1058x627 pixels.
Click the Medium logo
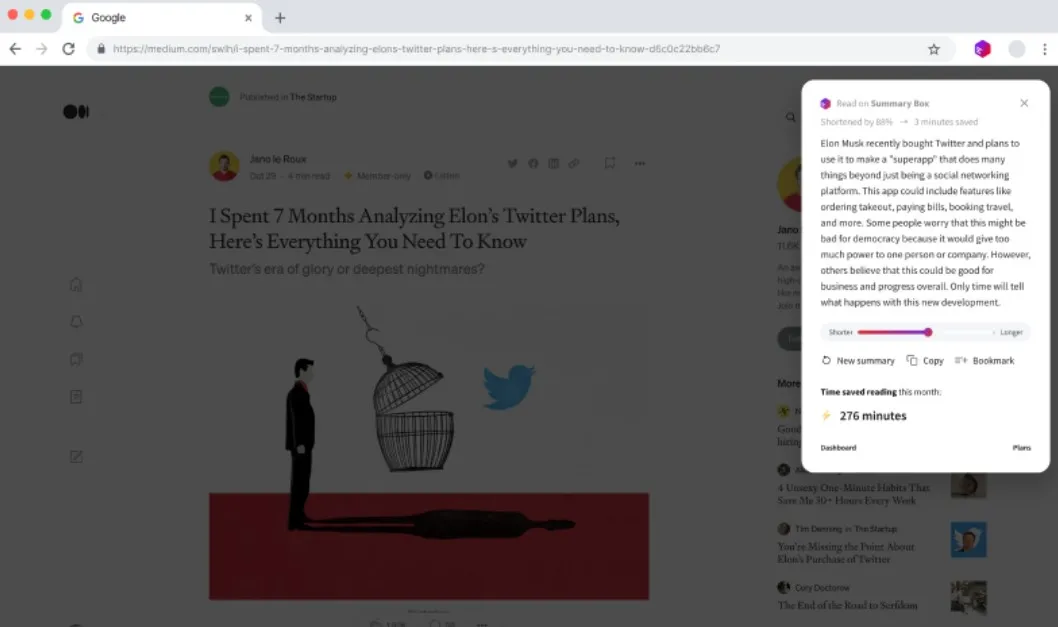tap(76, 111)
